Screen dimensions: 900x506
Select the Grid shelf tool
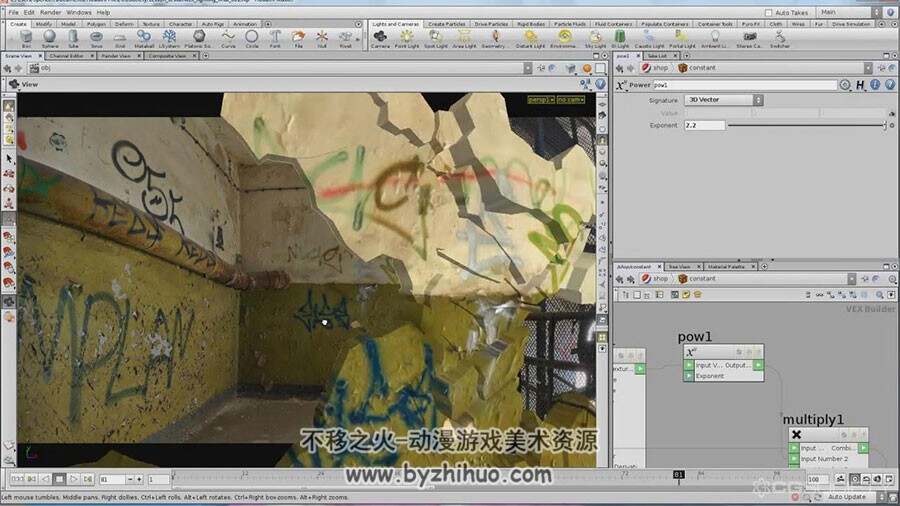coord(119,39)
